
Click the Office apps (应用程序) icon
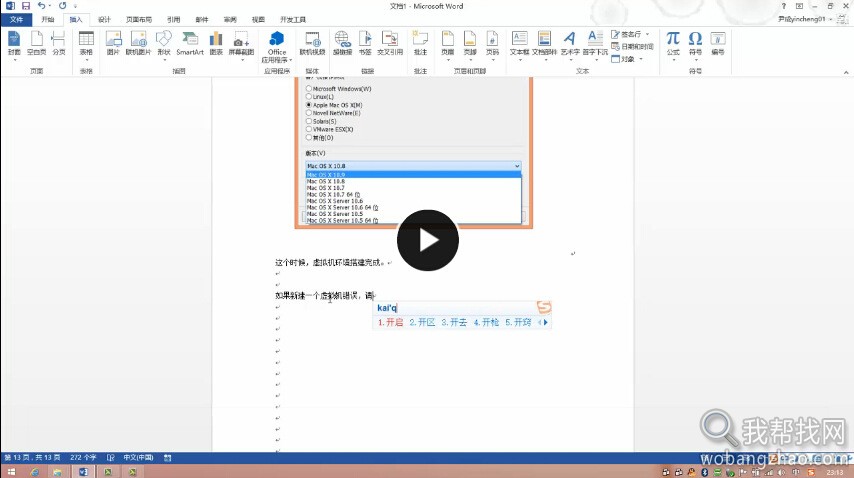click(277, 46)
